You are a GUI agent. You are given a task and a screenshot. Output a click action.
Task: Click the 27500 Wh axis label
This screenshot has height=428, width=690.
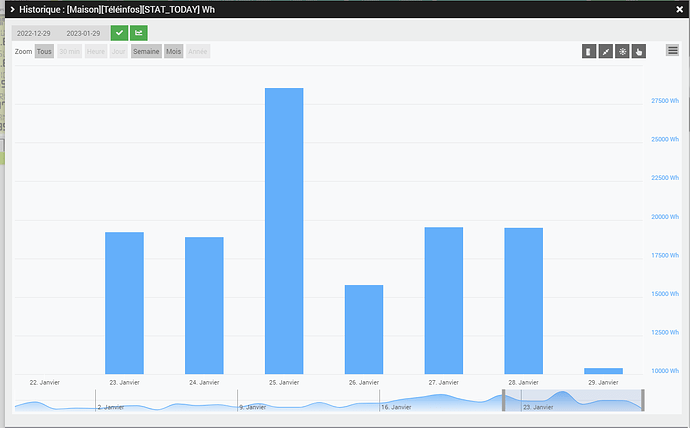coord(665,101)
